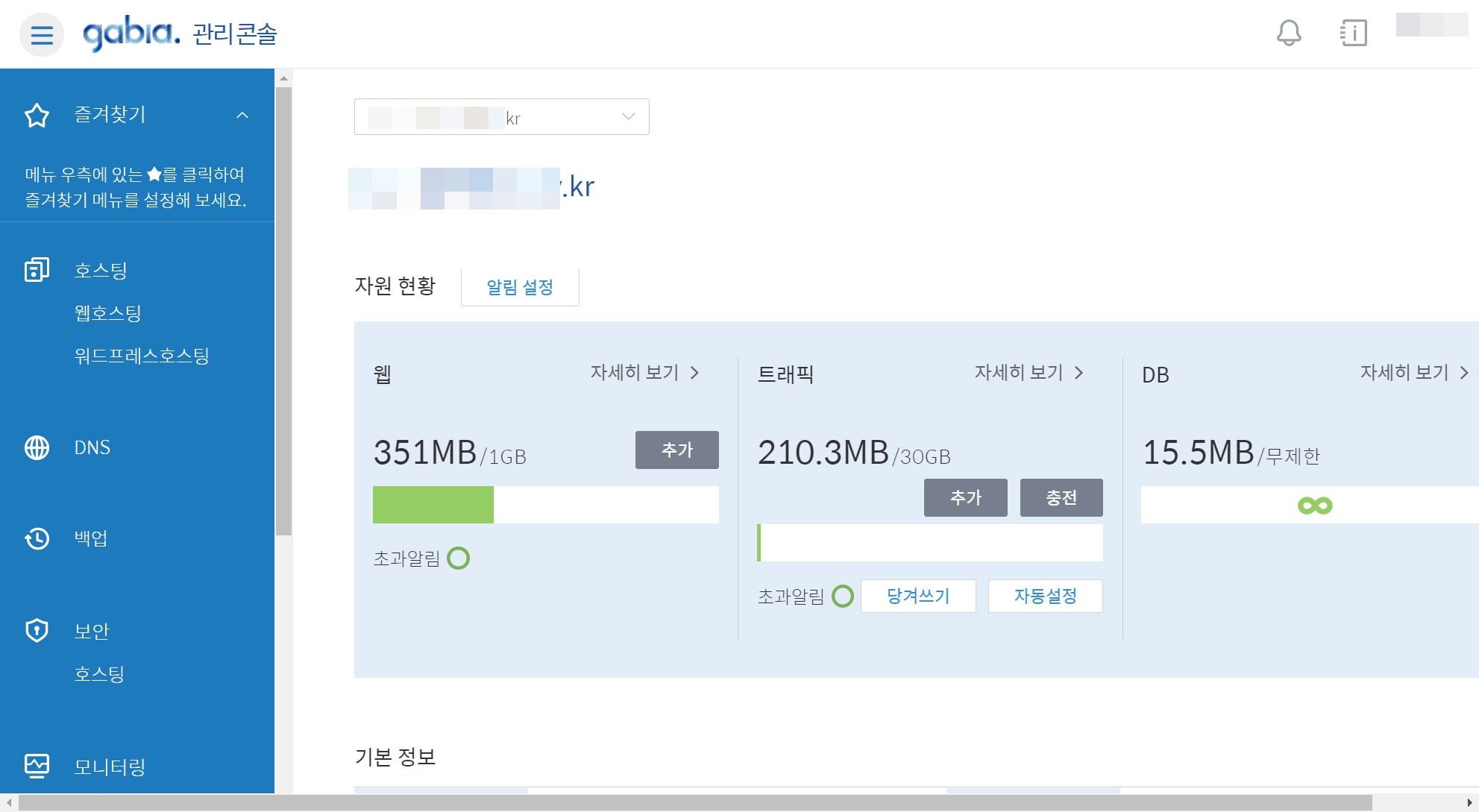Click the monitoring chart icon
The height and width of the screenshot is (812, 1479).
point(37,766)
